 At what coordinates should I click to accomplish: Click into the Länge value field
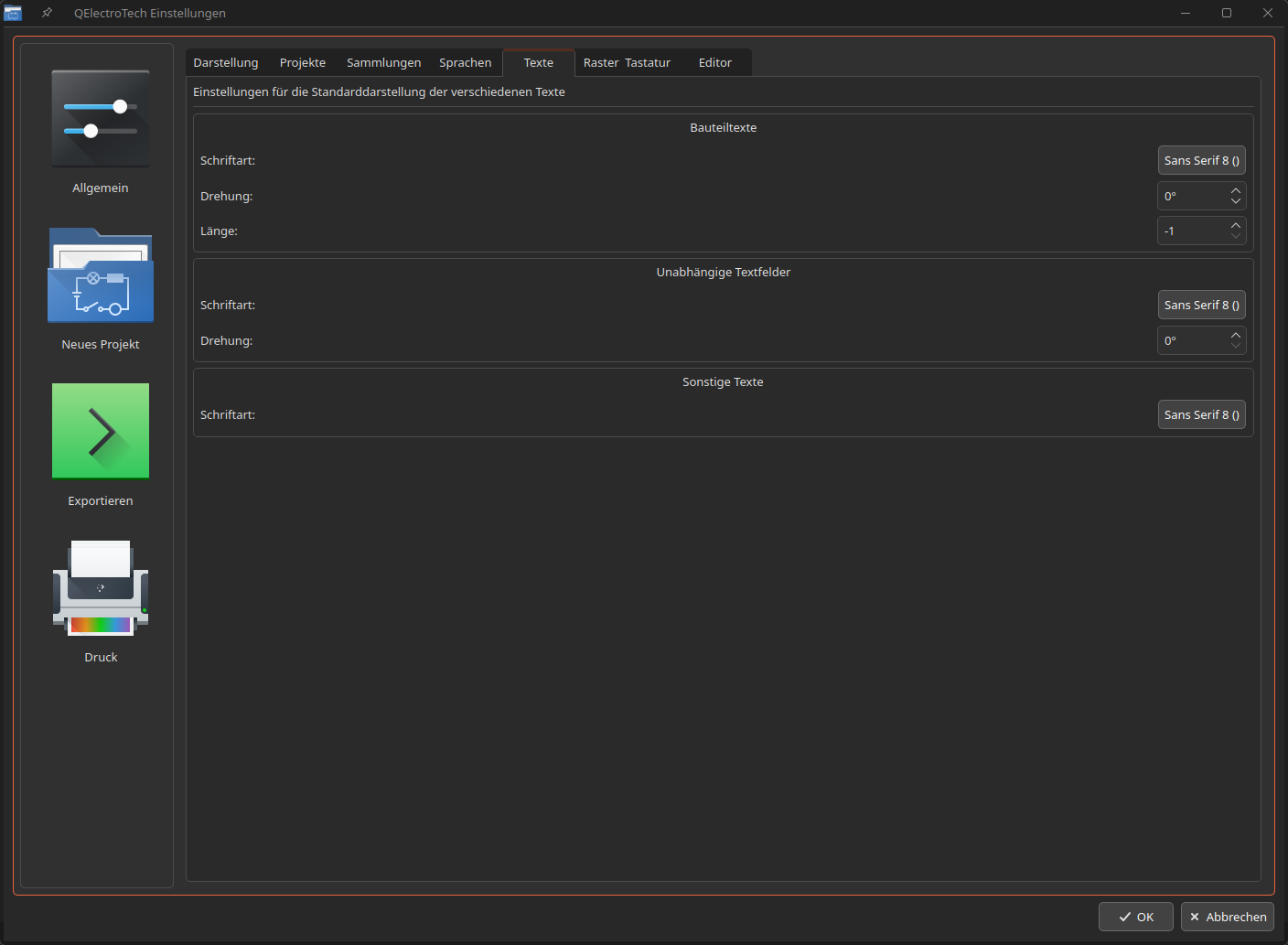[1191, 231]
